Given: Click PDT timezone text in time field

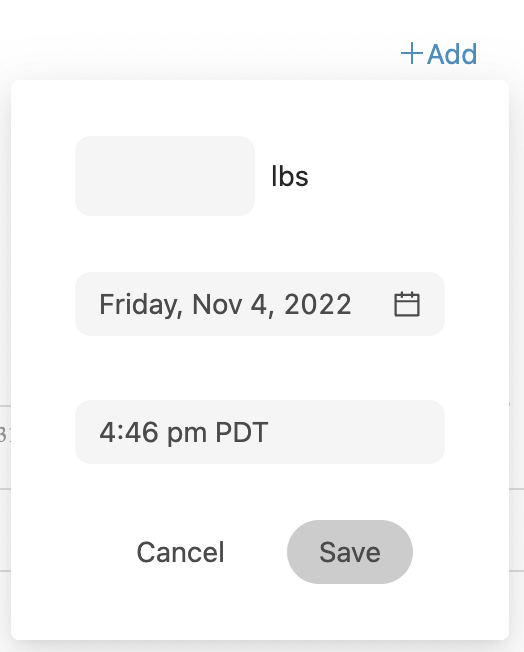Looking at the screenshot, I should point(242,432).
